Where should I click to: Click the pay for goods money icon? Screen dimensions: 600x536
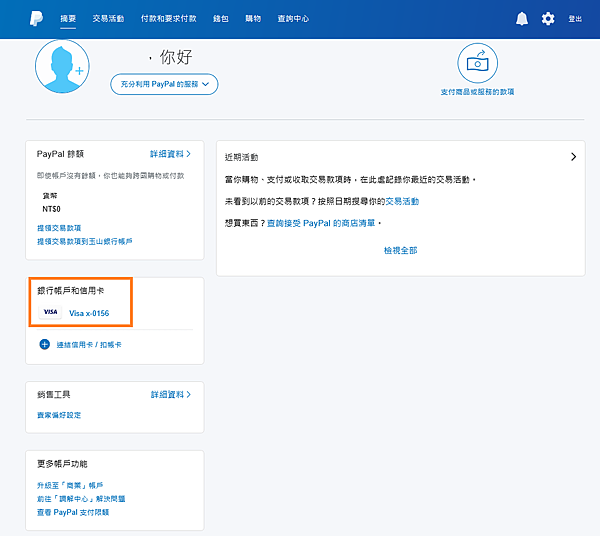point(478,63)
